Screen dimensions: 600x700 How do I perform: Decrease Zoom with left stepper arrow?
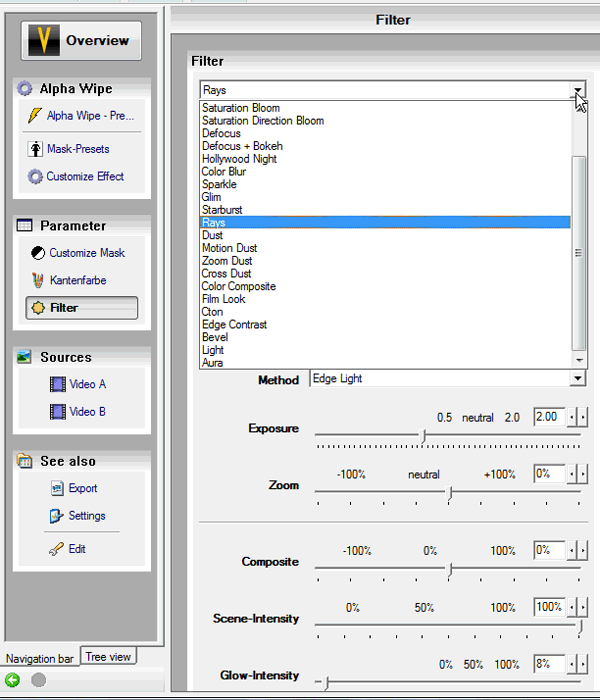pos(572,474)
